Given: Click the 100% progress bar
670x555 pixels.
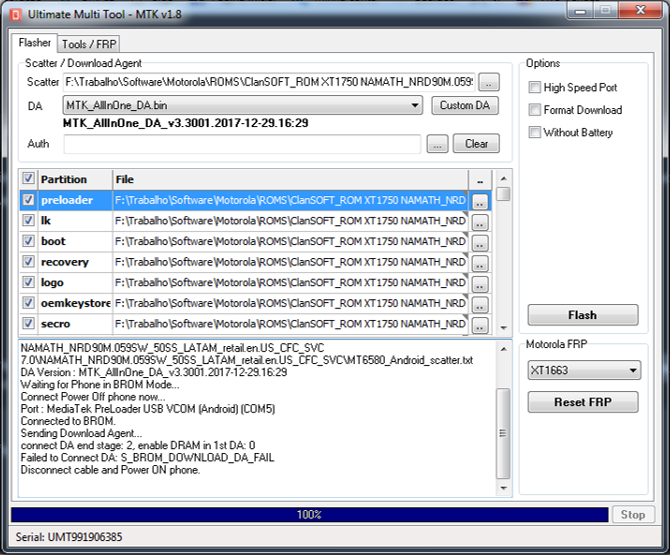Looking at the screenshot, I should [309, 515].
